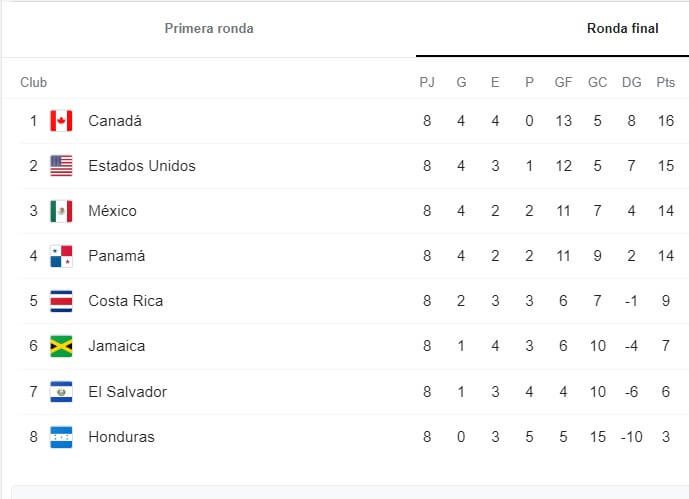Click the Pts column header

pyautogui.click(x=666, y=83)
